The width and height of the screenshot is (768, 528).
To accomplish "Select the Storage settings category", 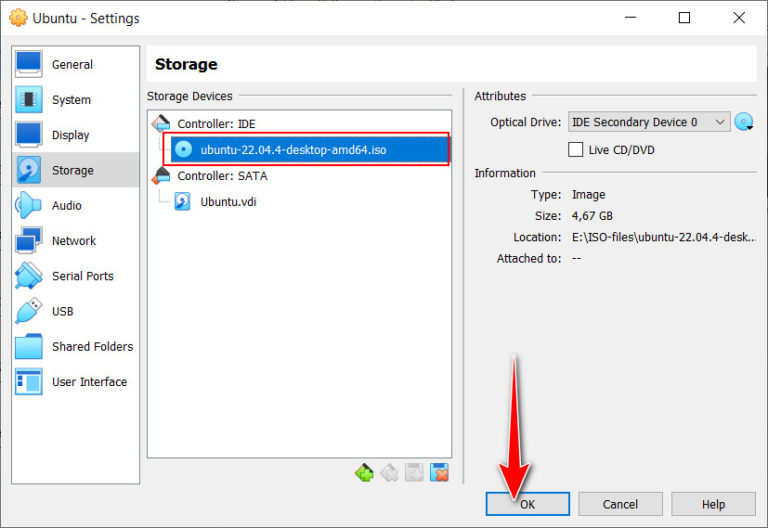I will pos(75,170).
